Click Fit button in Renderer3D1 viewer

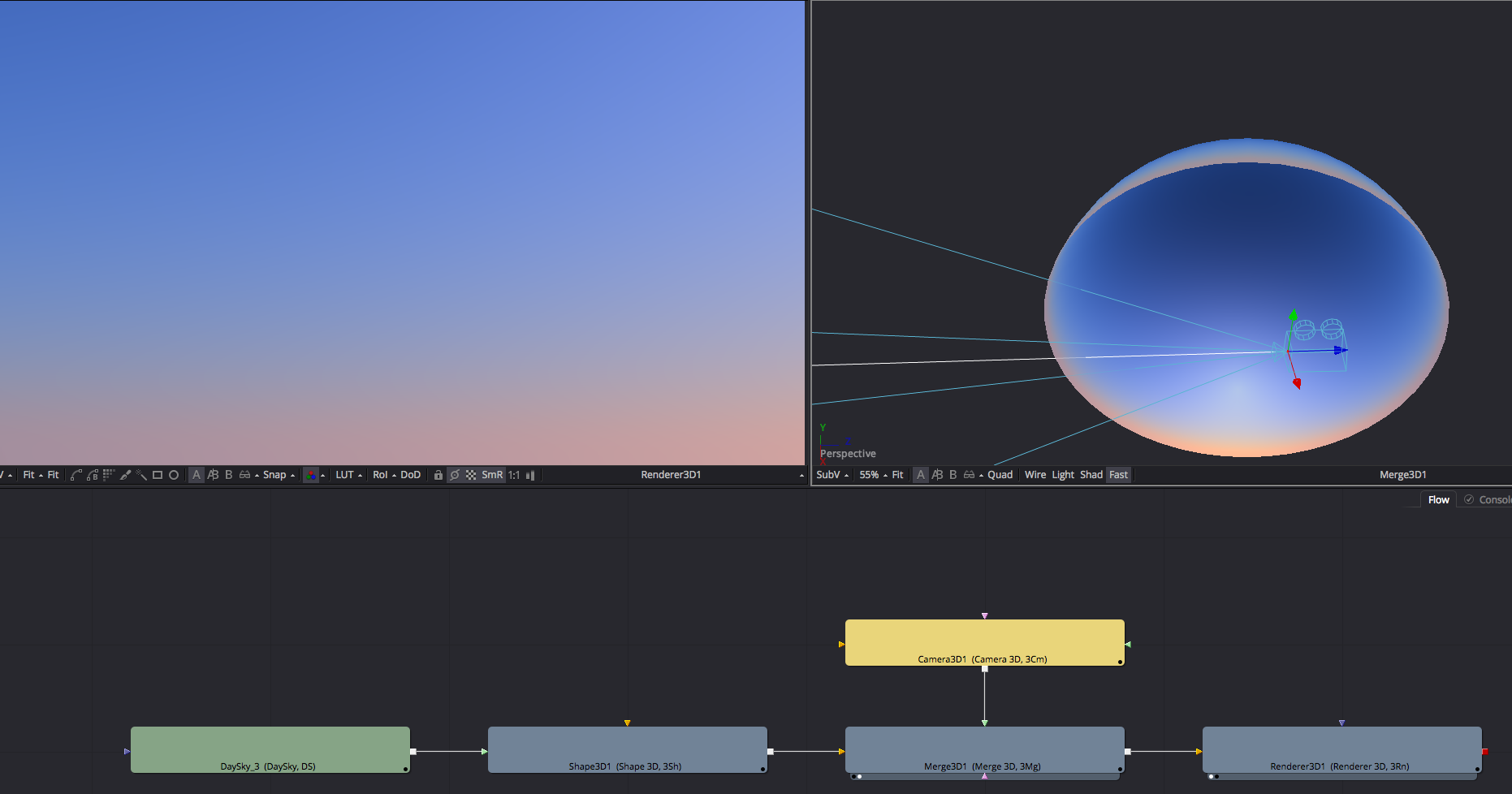[x=54, y=475]
